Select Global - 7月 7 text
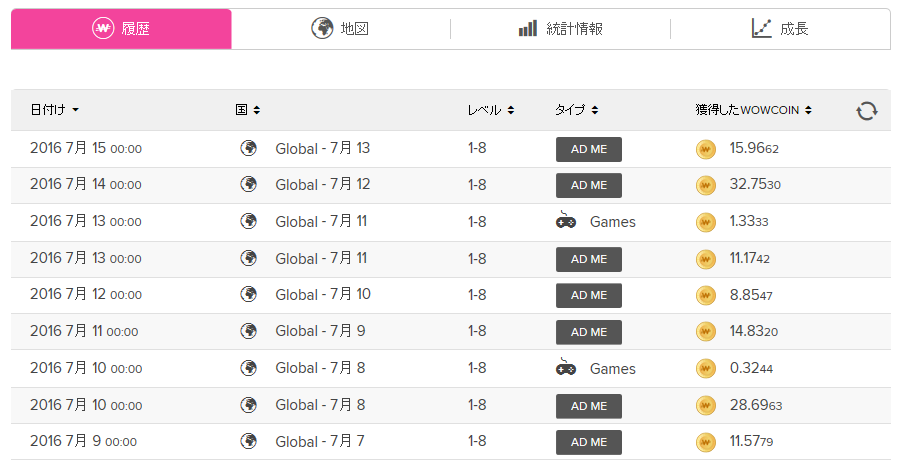901x470 pixels. point(319,441)
